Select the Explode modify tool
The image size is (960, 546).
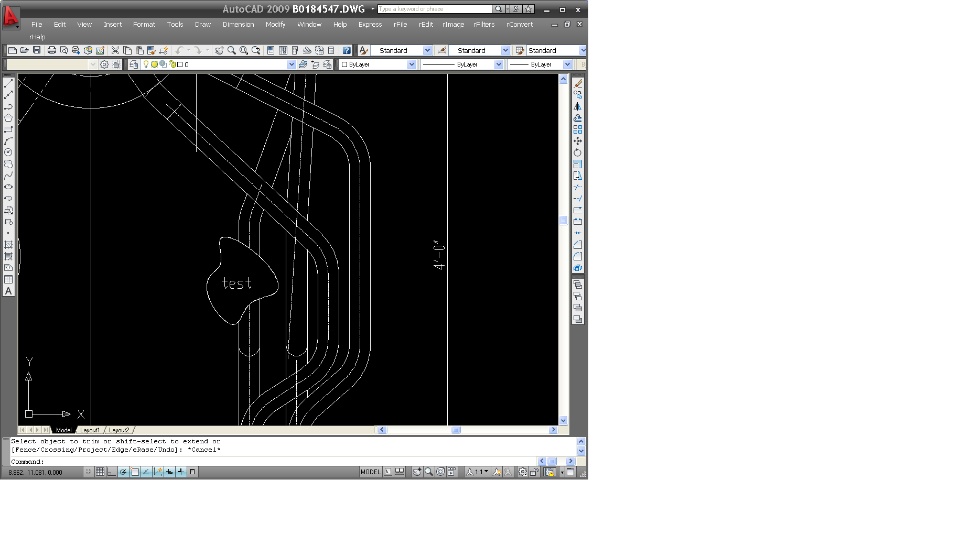(x=578, y=267)
